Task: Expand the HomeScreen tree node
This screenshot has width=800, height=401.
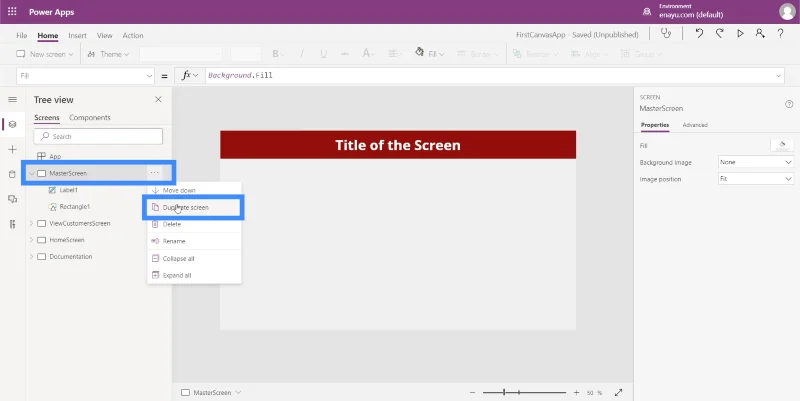Action: pyautogui.click(x=32, y=240)
